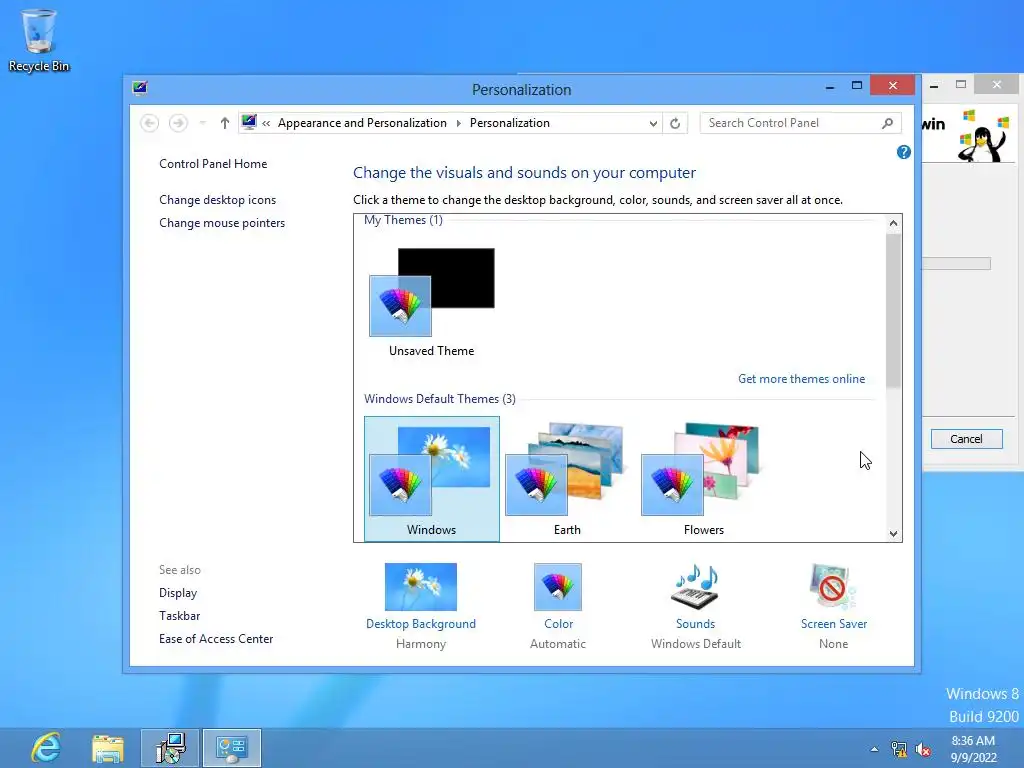Launch Internet Explorer from the taskbar
Screen dimensions: 1024x768
46,748
